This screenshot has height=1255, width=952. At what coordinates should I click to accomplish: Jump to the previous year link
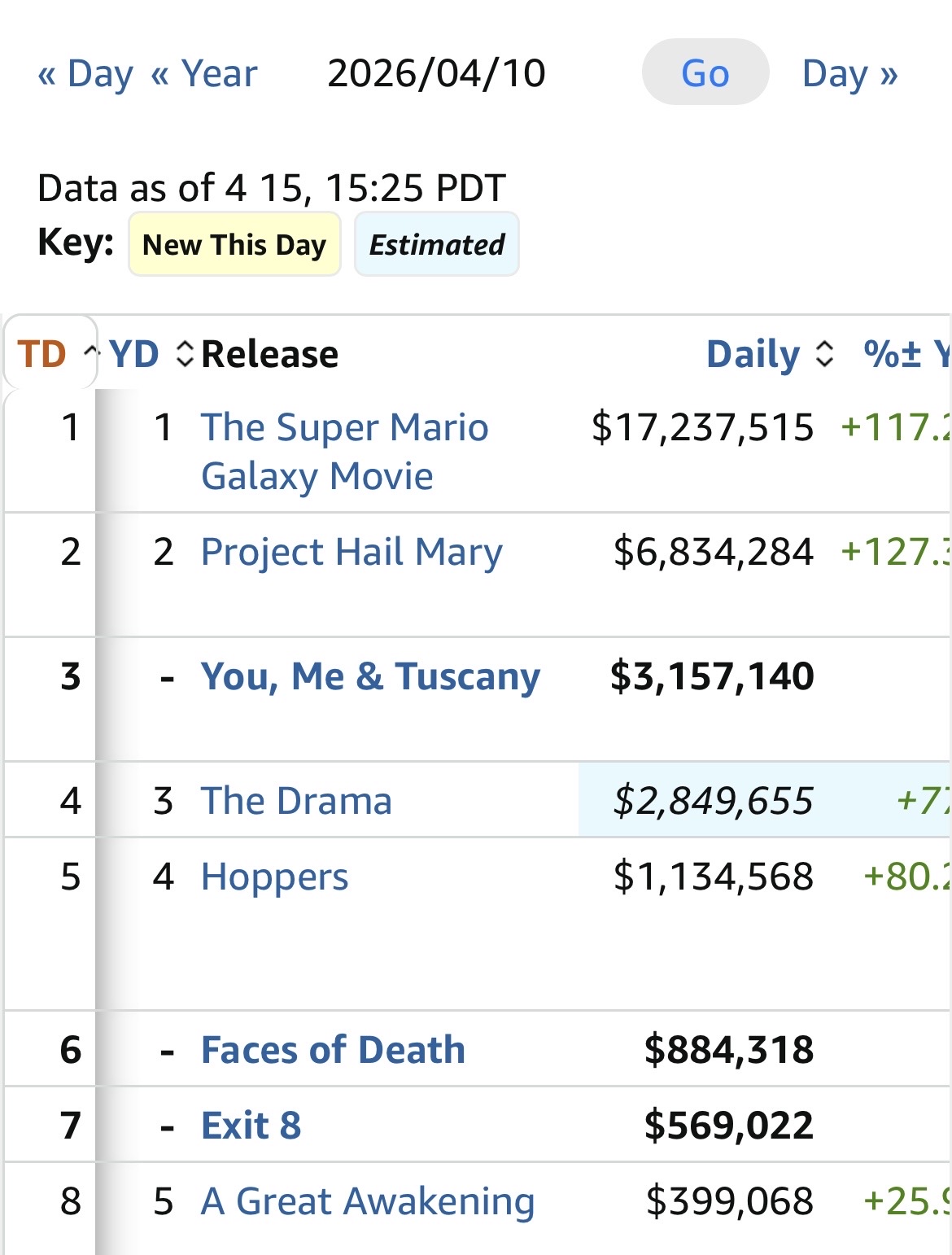204,73
